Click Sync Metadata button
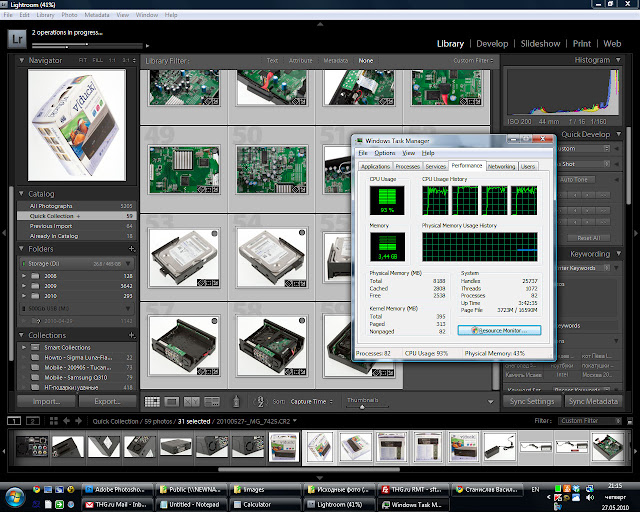The image size is (640, 512). (593, 402)
